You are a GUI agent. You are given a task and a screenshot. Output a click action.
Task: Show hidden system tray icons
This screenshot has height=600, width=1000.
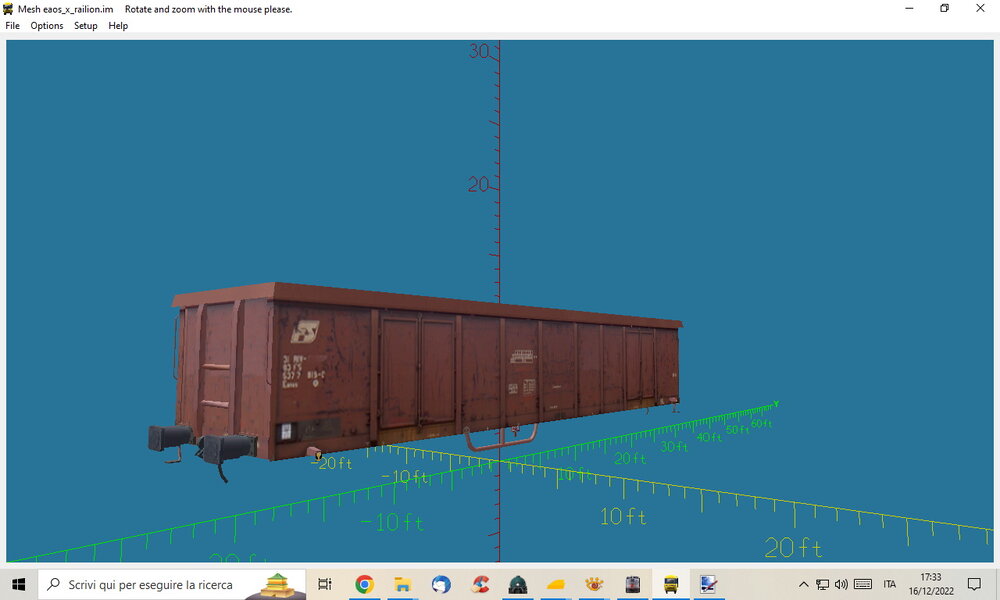[x=804, y=584]
